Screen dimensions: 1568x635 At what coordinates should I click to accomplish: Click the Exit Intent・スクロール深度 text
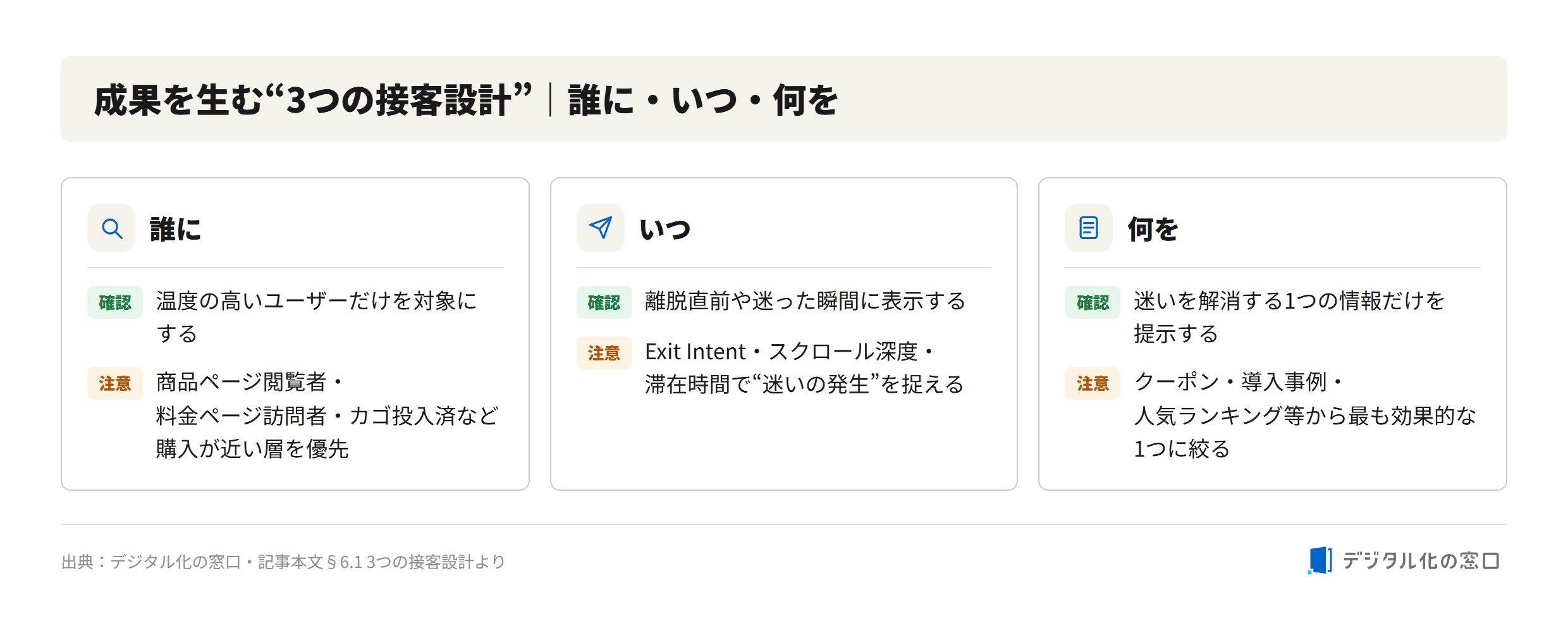click(788, 352)
